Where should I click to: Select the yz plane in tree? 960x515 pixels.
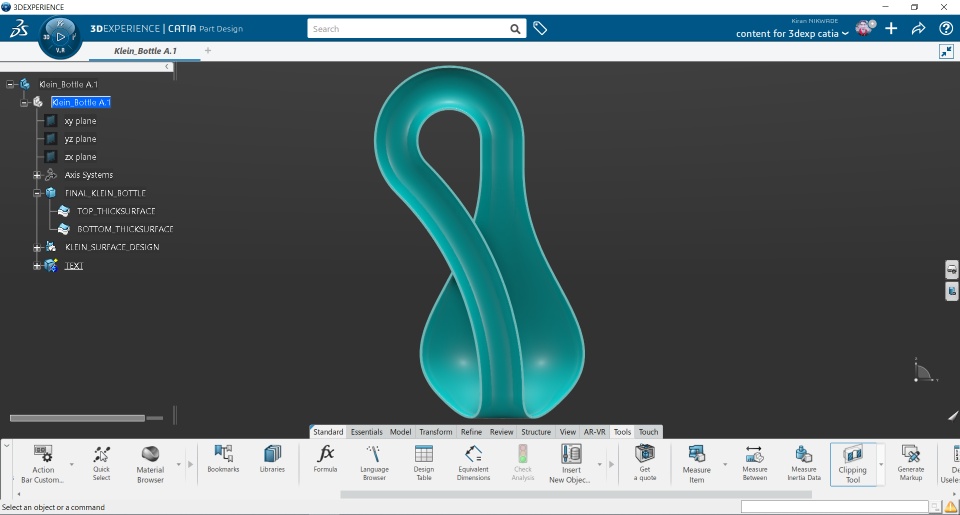(80, 139)
